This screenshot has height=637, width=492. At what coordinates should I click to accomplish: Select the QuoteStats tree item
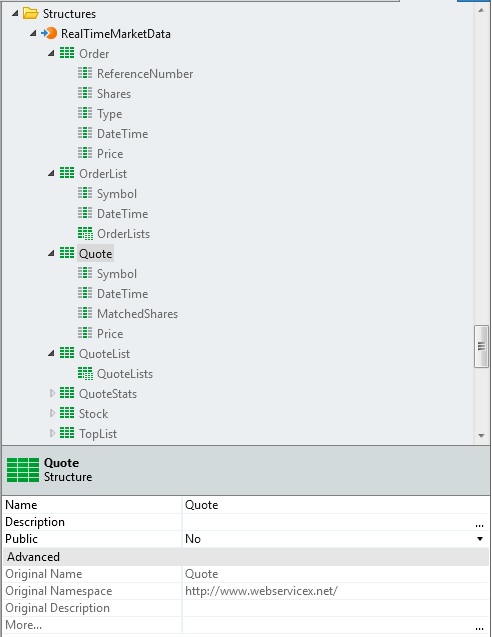pos(108,394)
